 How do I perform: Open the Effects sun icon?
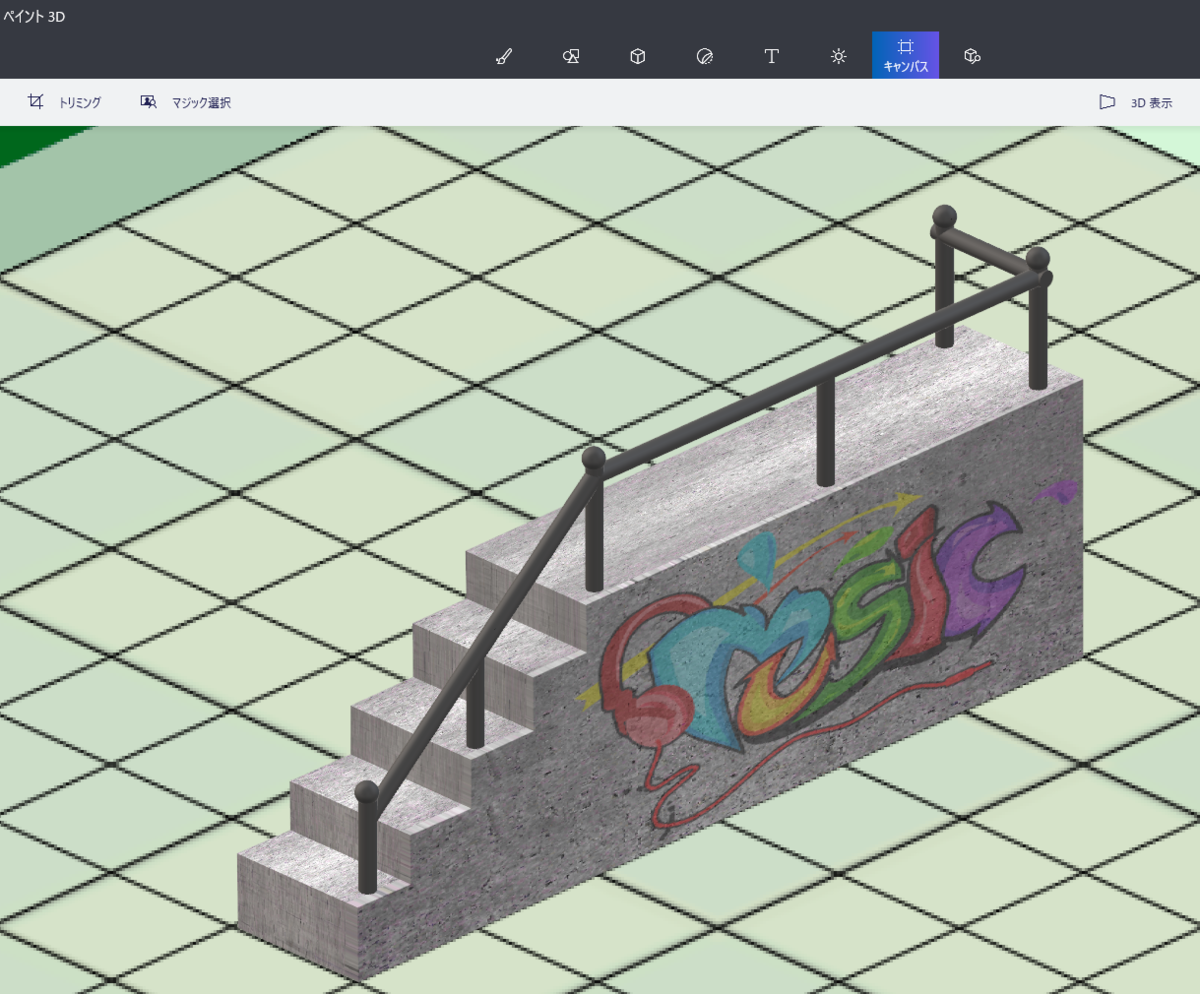[839, 56]
